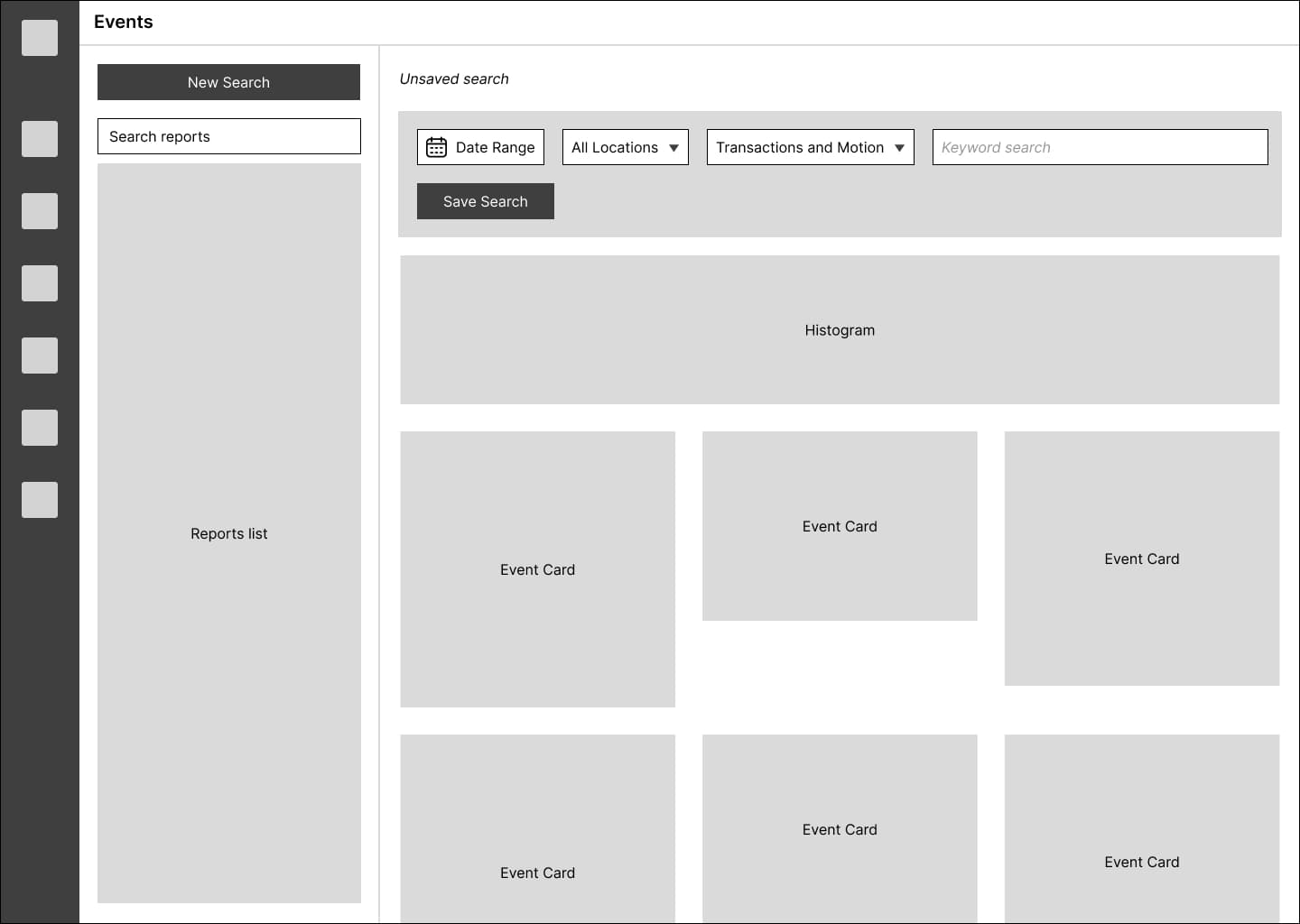Expand the Transactions and Motion filter
This screenshot has width=1300, height=924.
click(810, 146)
